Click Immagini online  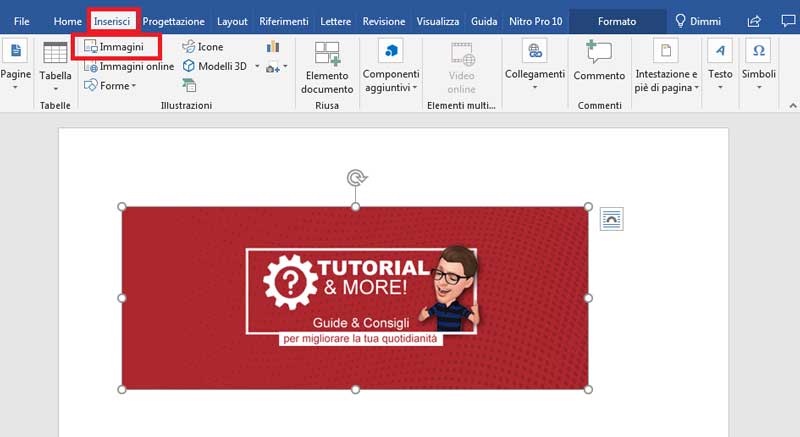coord(129,66)
